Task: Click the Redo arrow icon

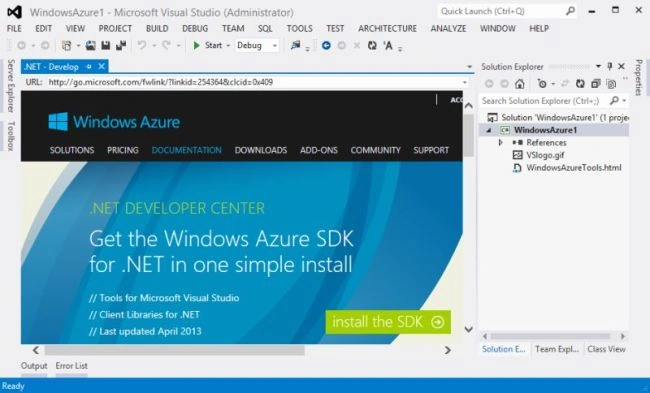Action: (166, 45)
